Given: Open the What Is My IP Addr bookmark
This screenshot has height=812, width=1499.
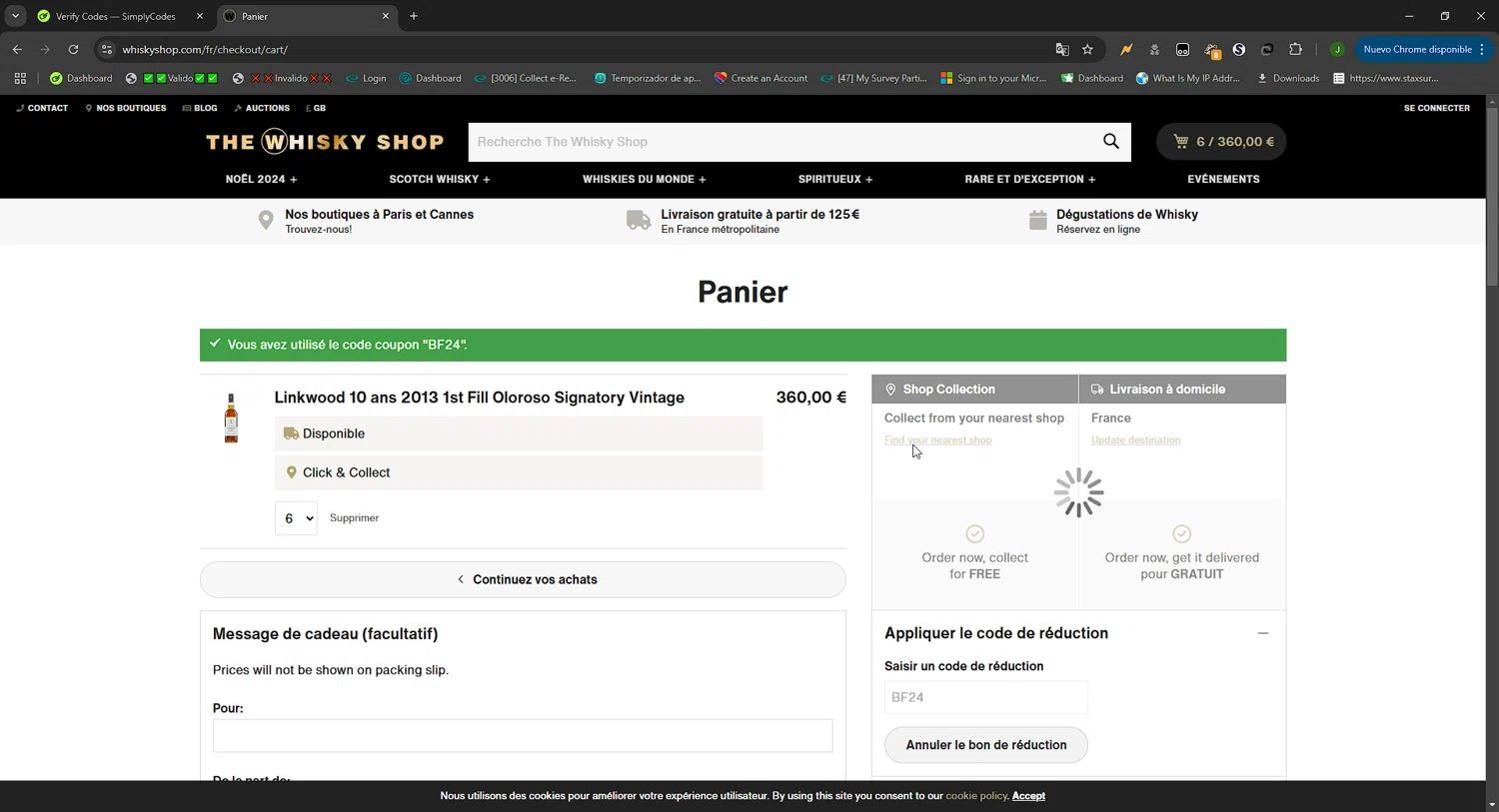Looking at the screenshot, I should pyautogui.click(x=1188, y=78).
